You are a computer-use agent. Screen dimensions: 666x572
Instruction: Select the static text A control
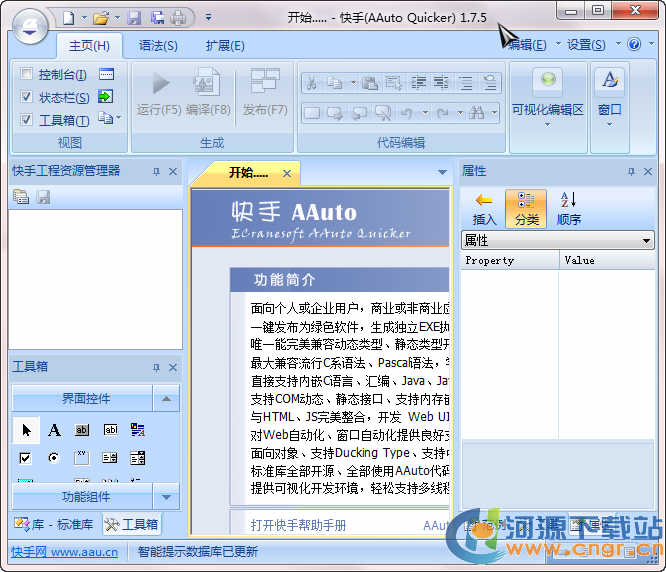(x=54, y=430)
